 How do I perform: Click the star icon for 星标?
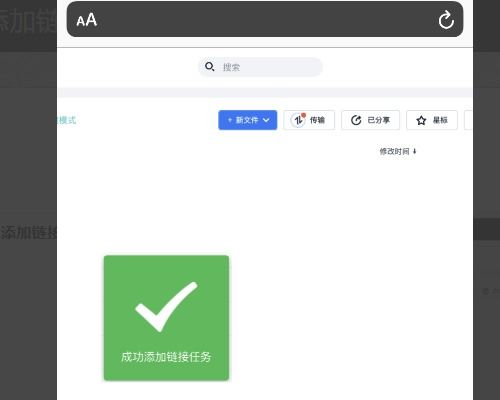coord(421,120)
